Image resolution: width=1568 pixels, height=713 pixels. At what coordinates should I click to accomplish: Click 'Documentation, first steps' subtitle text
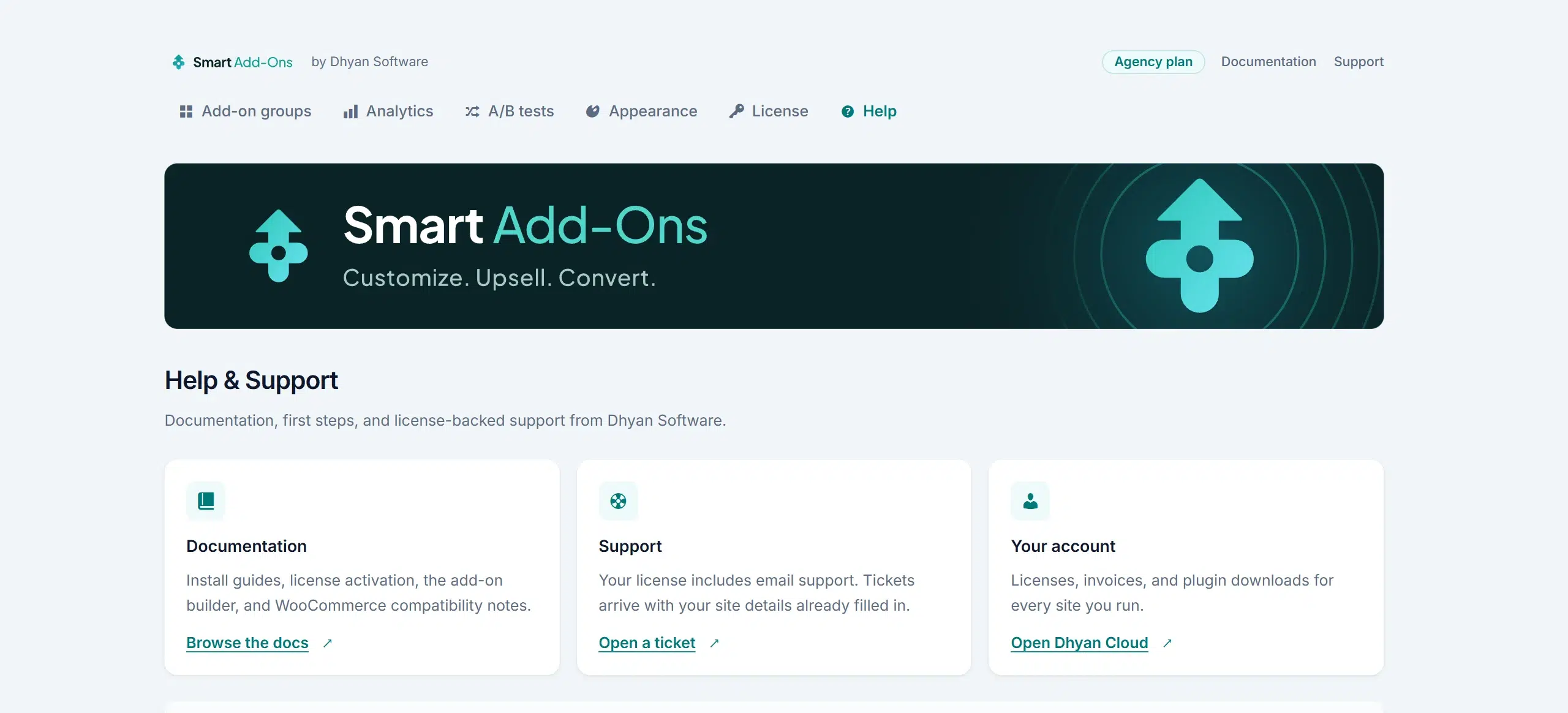(x=445, y=421)
